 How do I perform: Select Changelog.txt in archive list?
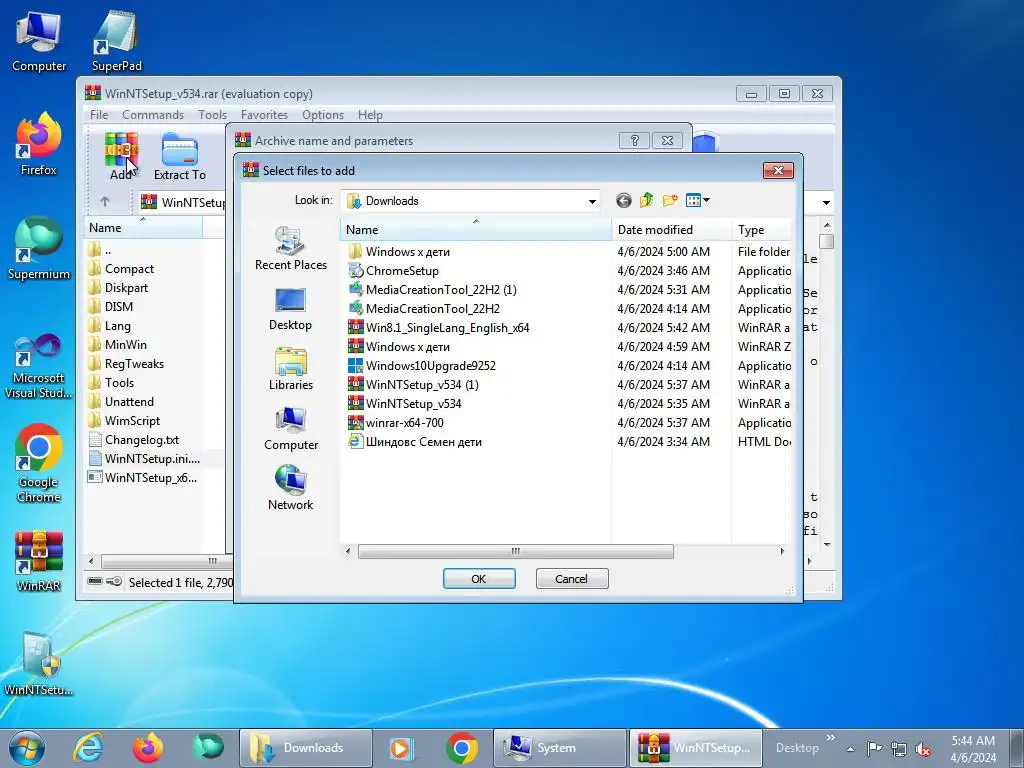point(134,440)
